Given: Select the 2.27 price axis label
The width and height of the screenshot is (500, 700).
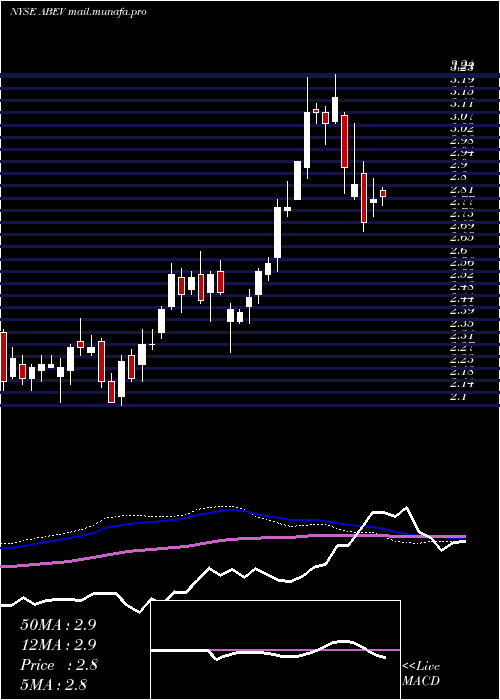Looking at the screenshot, I should point(462,347).
